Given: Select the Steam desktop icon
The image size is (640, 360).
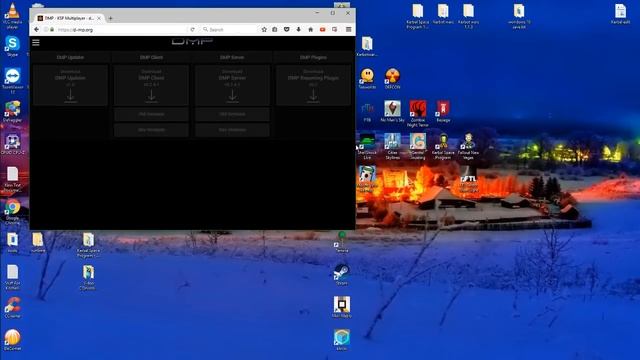Looking at the screenshot, I should click(x=341, y=275).
